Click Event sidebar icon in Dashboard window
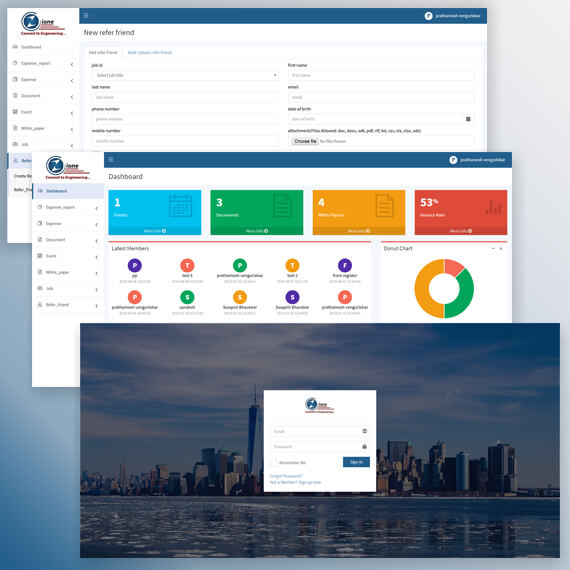The height and width of the screenshot is (570, 570). (40, 256)
